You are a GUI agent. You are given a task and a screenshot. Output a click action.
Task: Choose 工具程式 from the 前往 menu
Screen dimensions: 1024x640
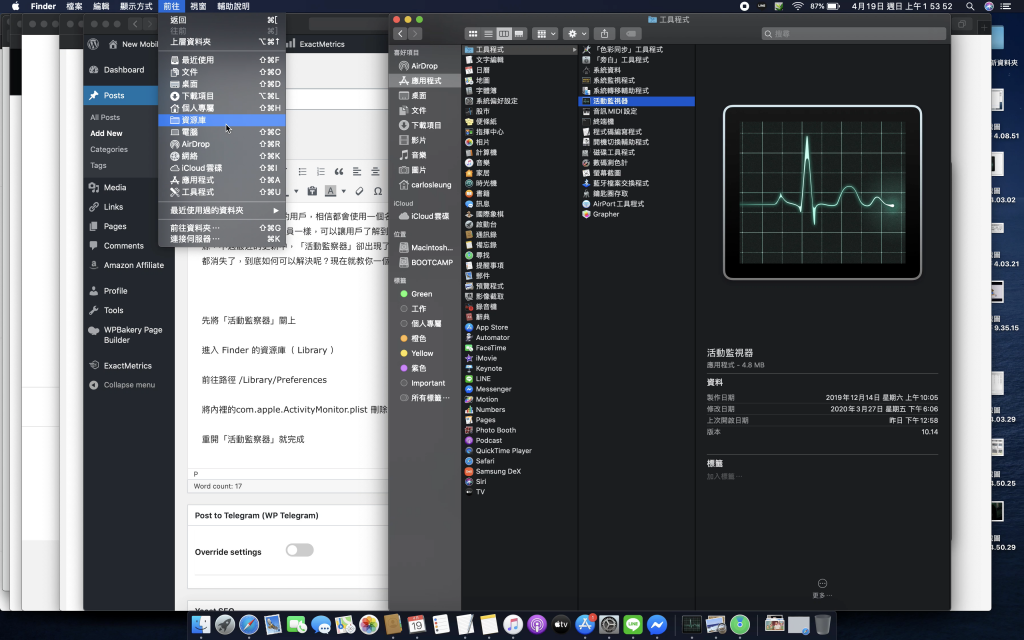[221, 192]
